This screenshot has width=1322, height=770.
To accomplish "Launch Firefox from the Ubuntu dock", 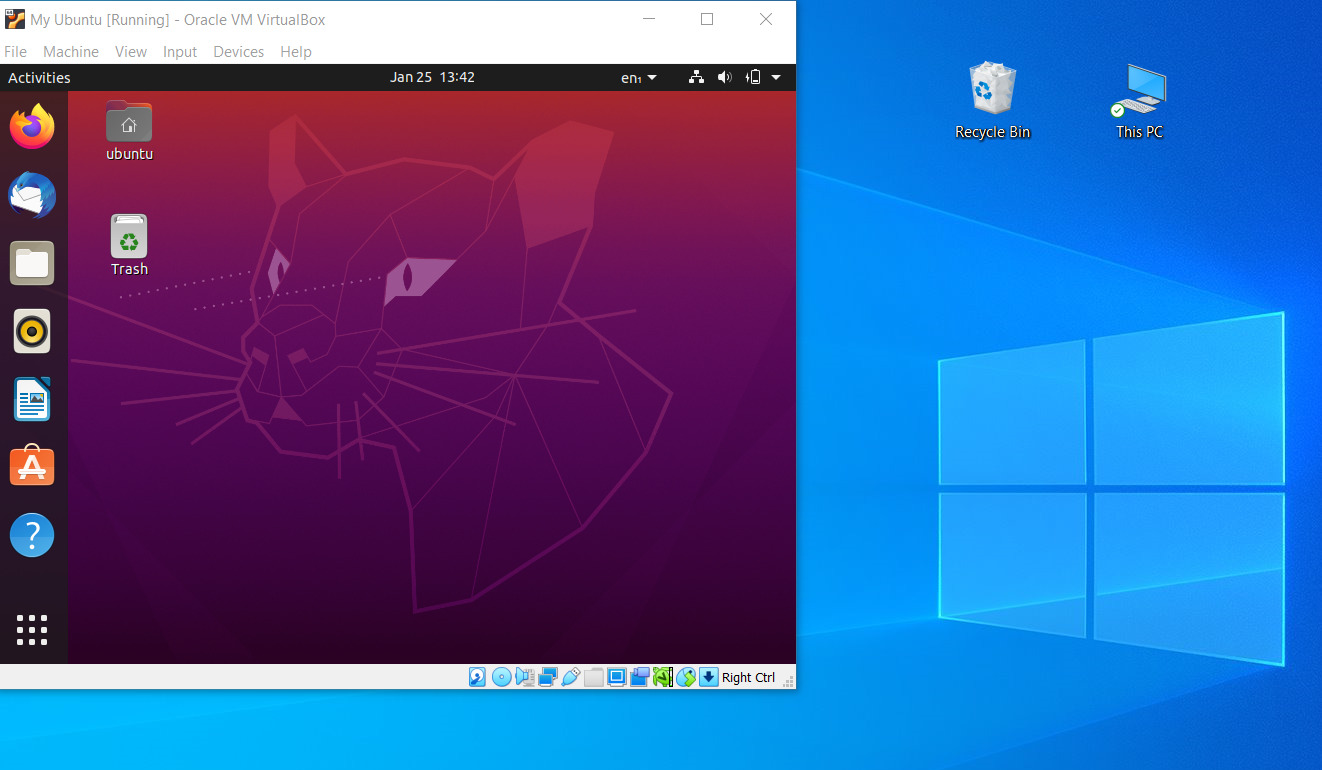I will point(32,127).
